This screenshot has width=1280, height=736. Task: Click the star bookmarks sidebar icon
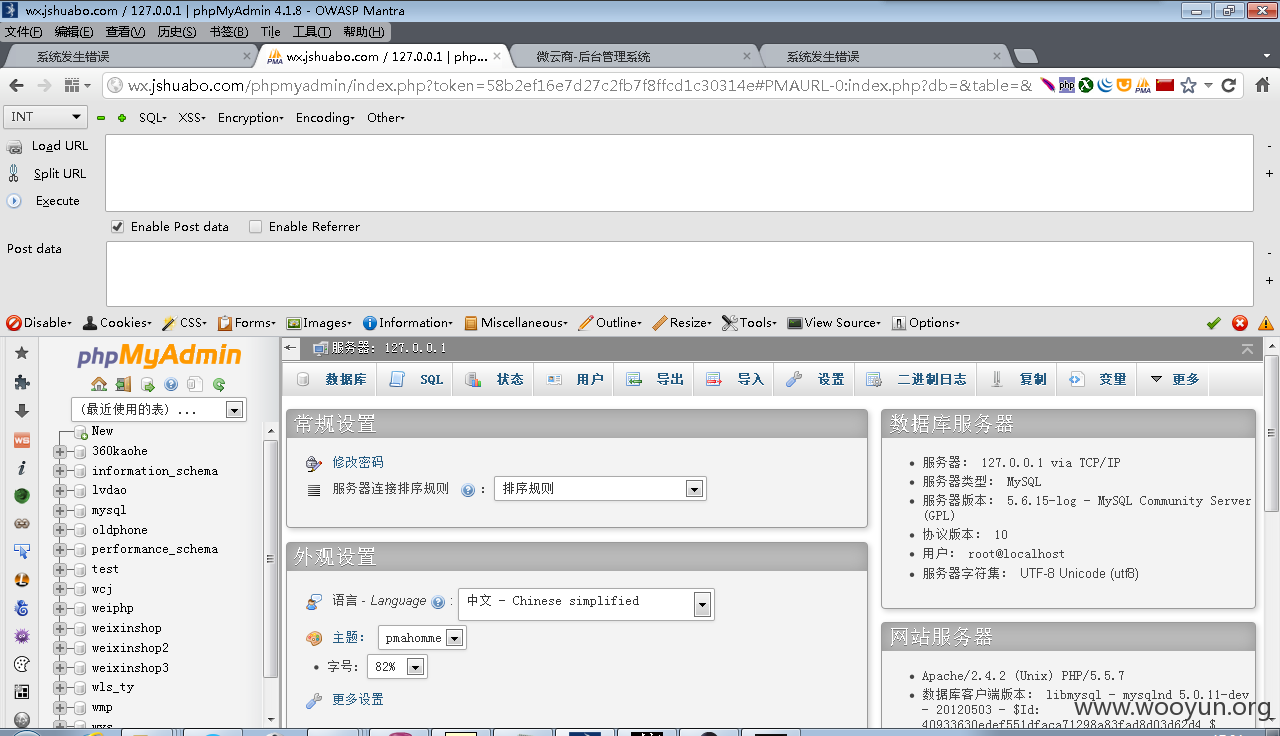[x=21, y=353]
